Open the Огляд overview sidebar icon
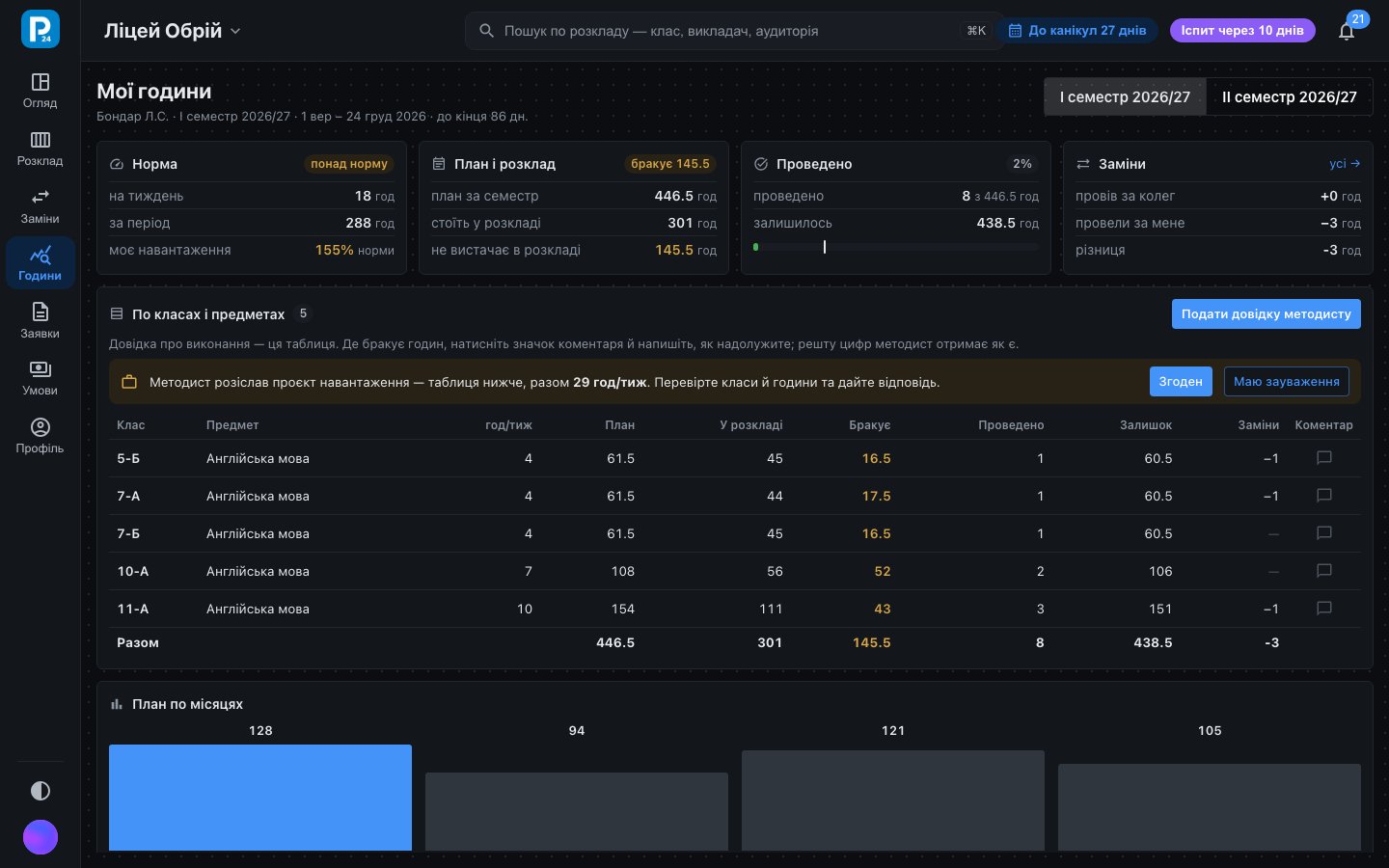The width and height of the screenshot is (1389, 868). [41, 91]
